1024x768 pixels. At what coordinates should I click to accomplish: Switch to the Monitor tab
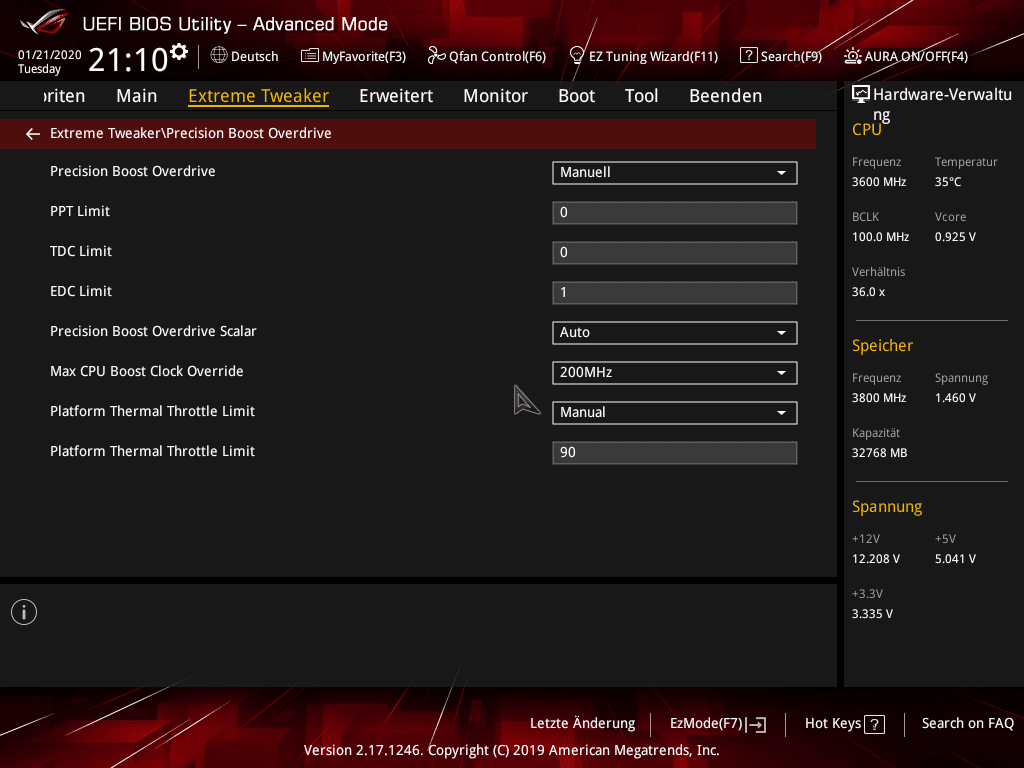pyautogui.click(x=496, y=96)
